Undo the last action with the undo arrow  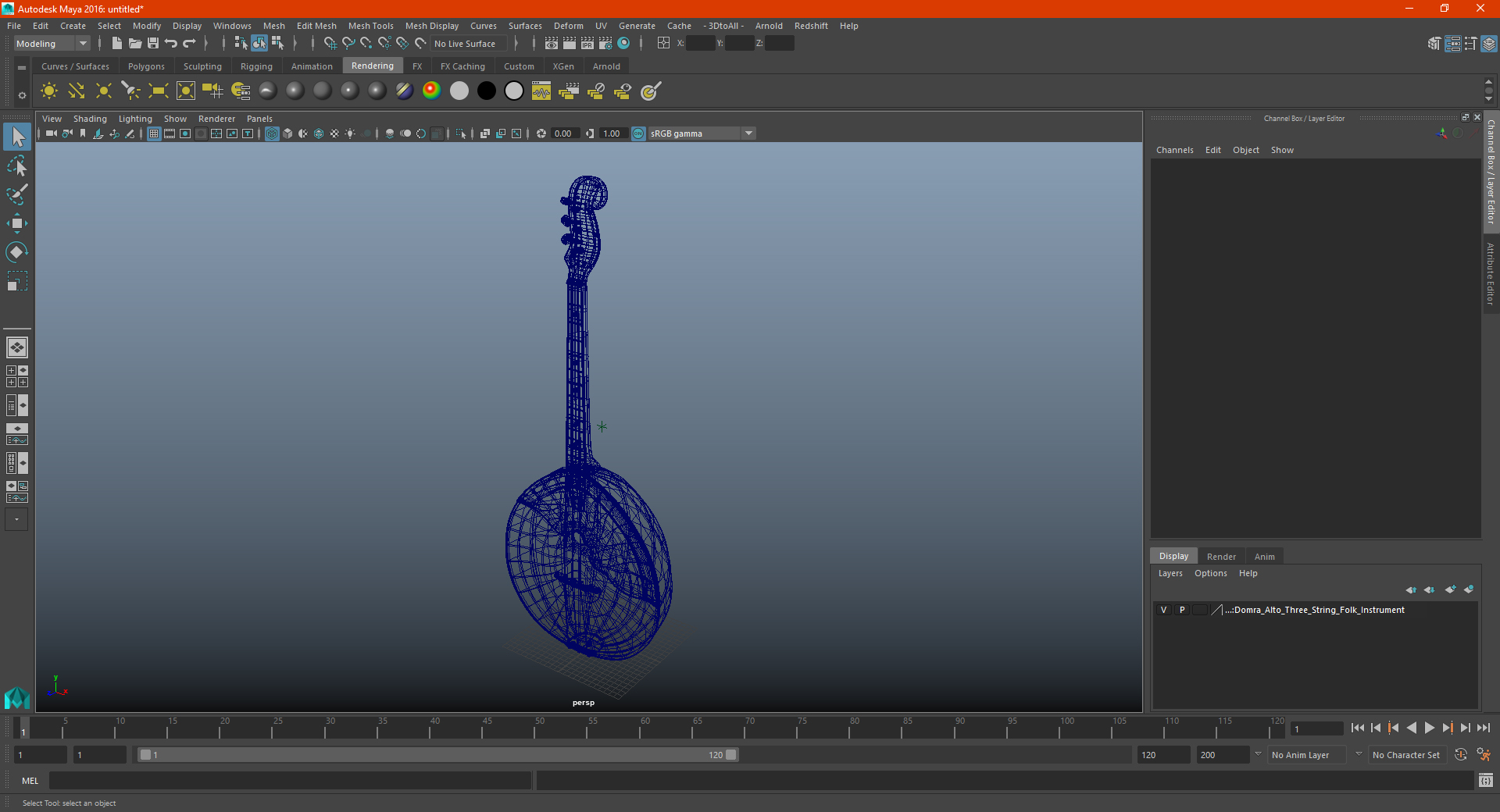point(171,44)
